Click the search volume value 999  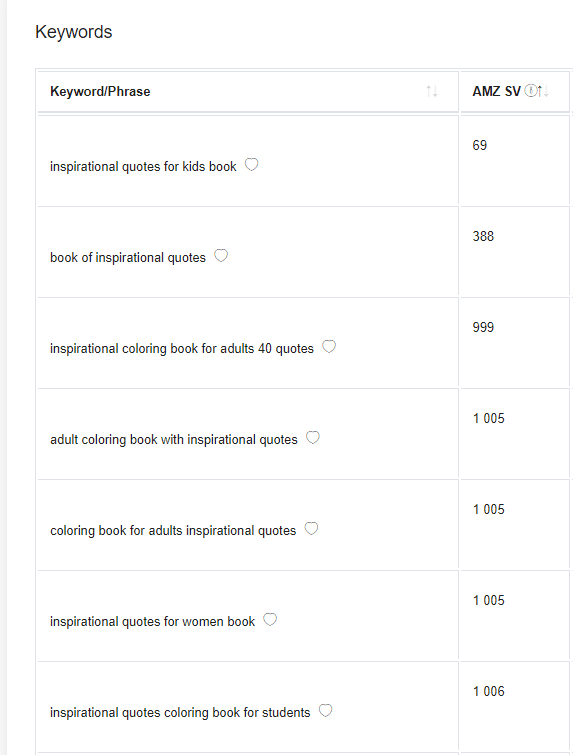click(x=483, y=327)
